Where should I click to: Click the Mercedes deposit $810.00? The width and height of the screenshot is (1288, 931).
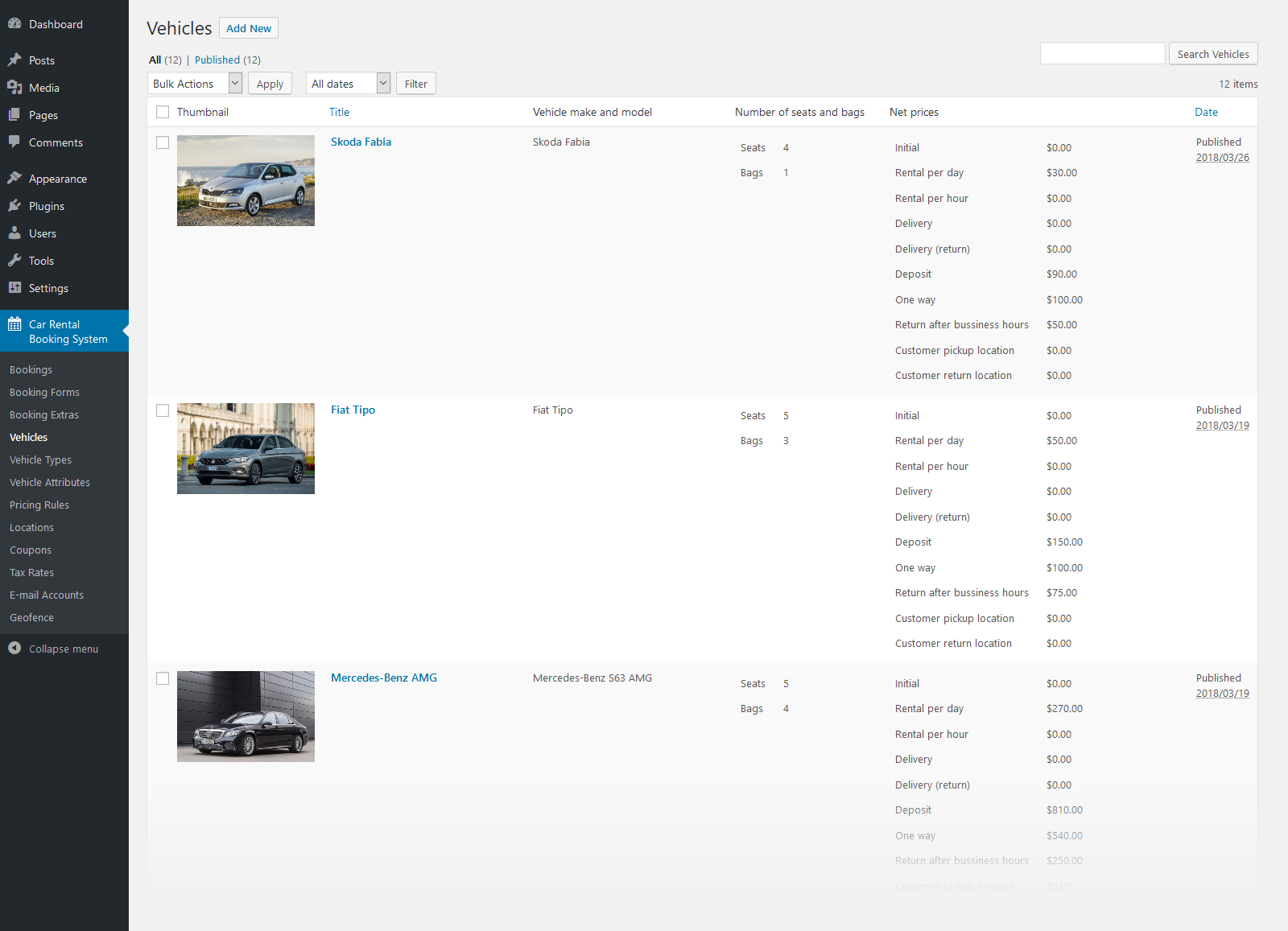pyautogui.click(x=1064, y=810)
